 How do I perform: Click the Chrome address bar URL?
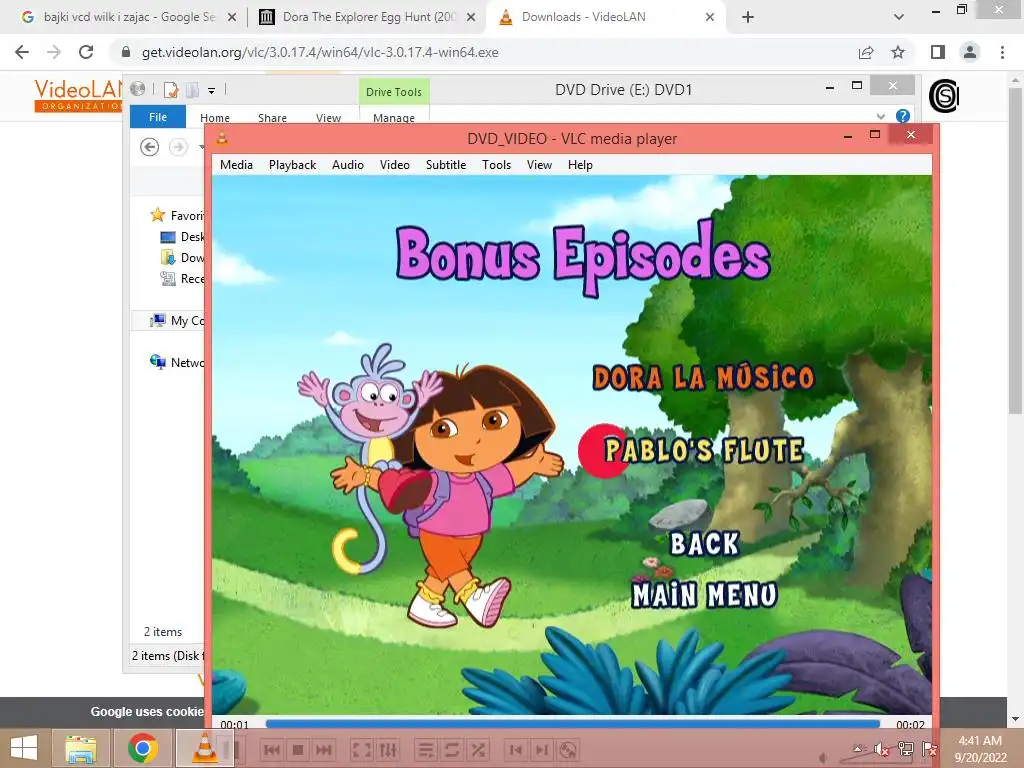[x=320, y=52]
